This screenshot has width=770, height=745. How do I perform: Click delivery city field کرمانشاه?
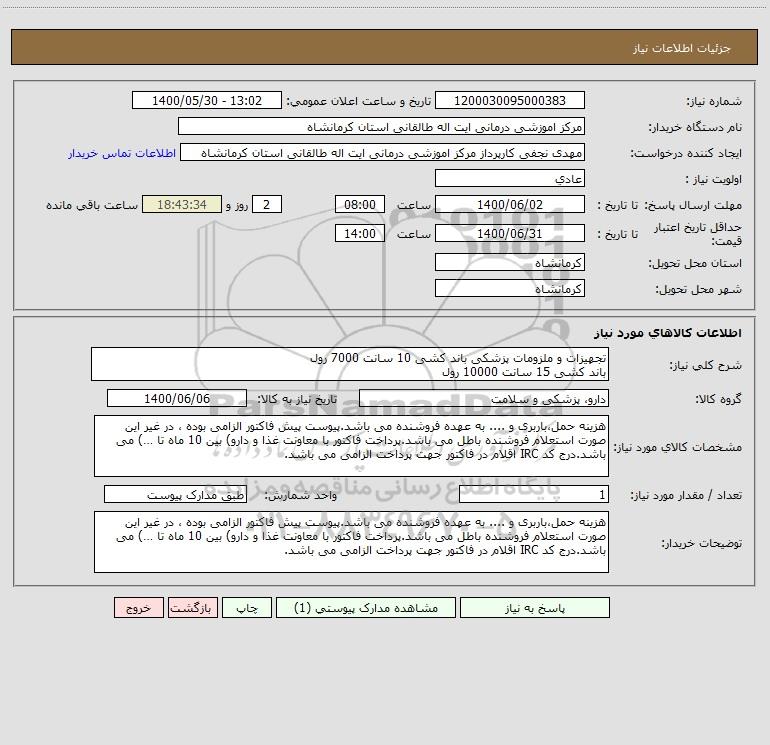(x=510, y=288)
